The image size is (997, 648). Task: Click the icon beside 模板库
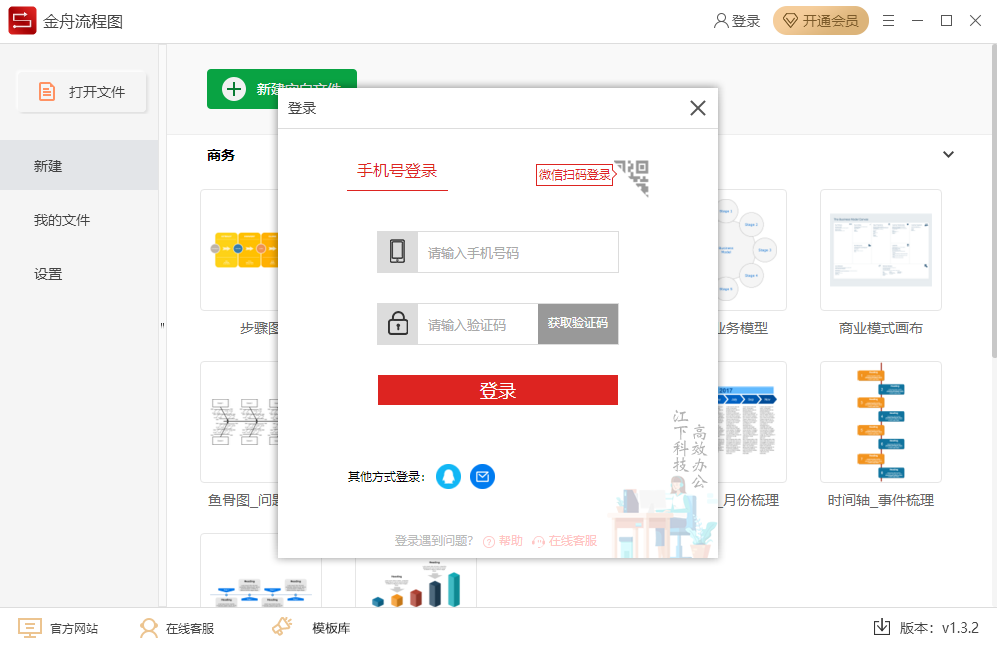[282, 627]
